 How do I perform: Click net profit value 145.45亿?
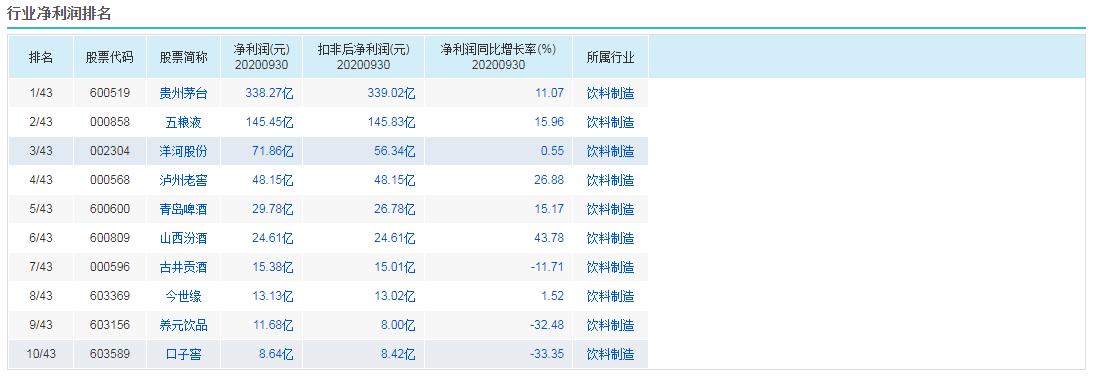pyautogui.click(x=269, y=122)
